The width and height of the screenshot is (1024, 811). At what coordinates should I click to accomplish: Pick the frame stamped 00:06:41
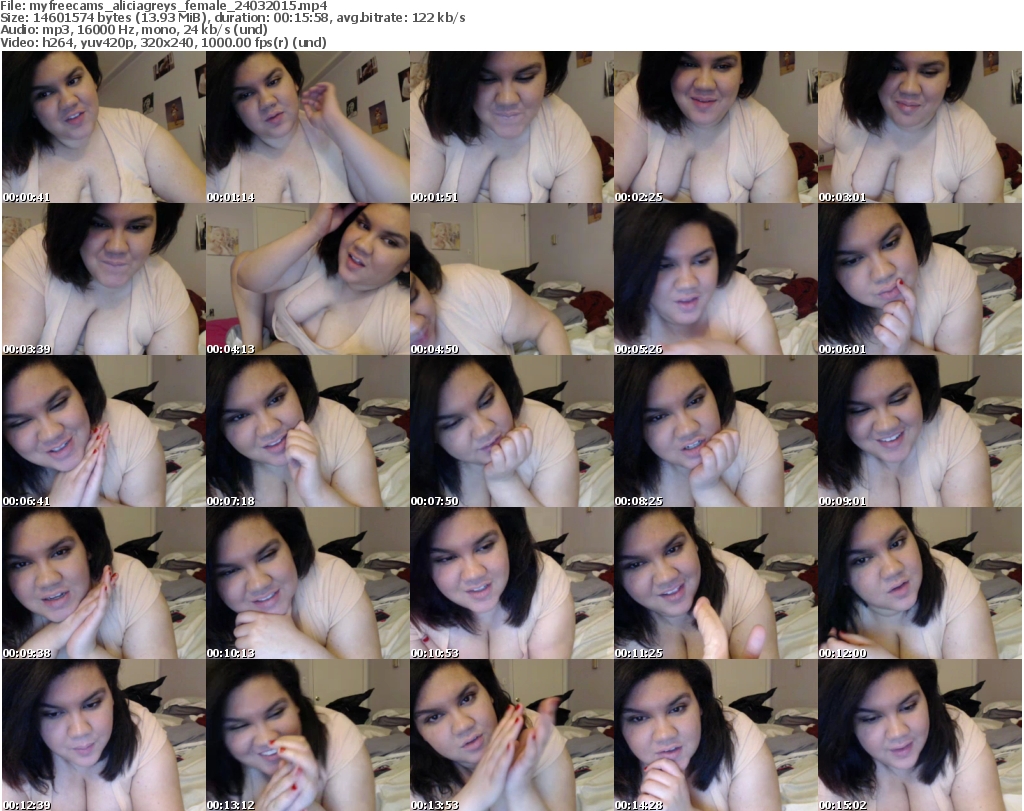click(104, 431)
